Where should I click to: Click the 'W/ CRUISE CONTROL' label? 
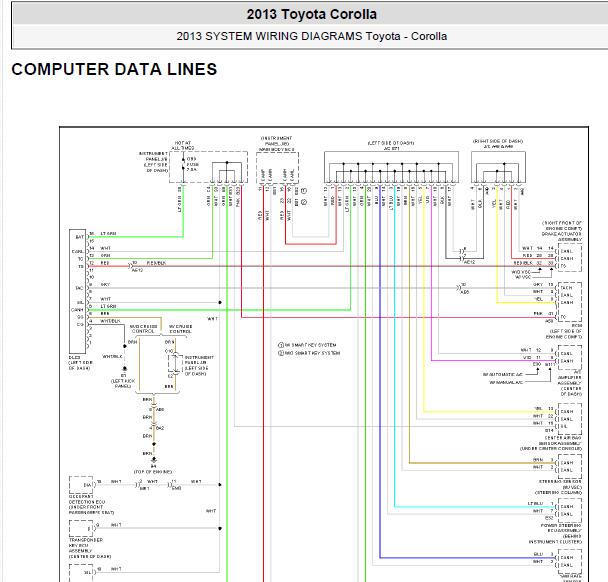pos(180,329)
